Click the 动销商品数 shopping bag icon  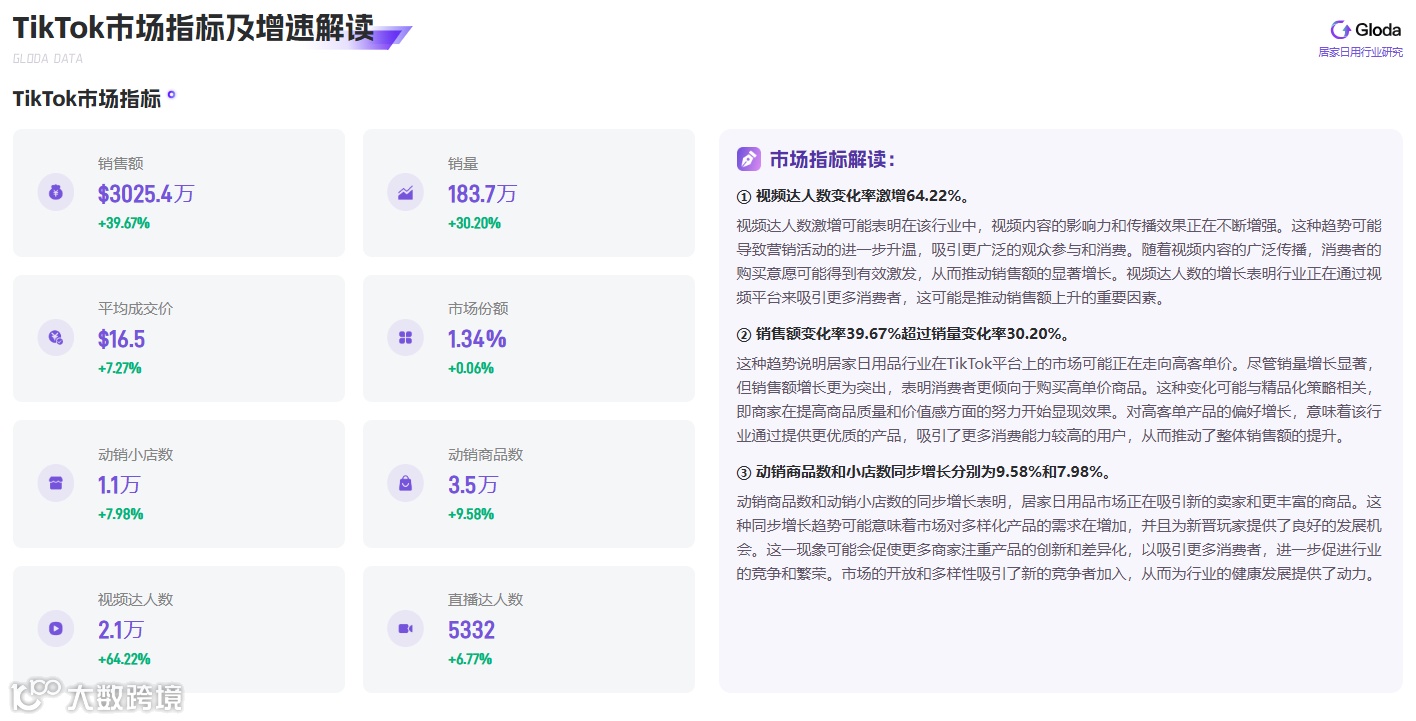[x=406, y=484]
